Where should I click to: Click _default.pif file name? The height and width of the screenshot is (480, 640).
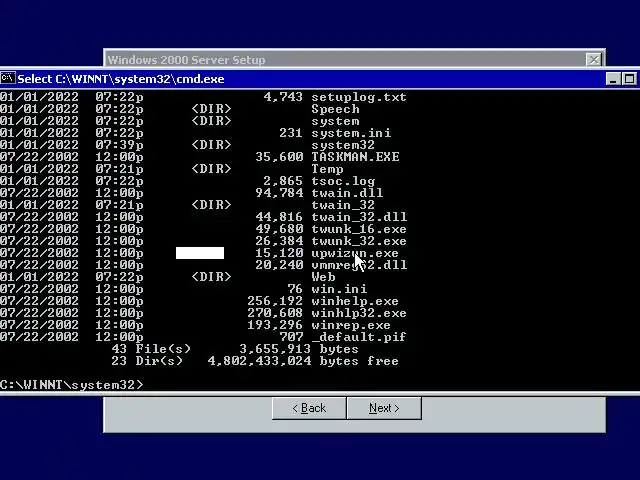[359, 337]
